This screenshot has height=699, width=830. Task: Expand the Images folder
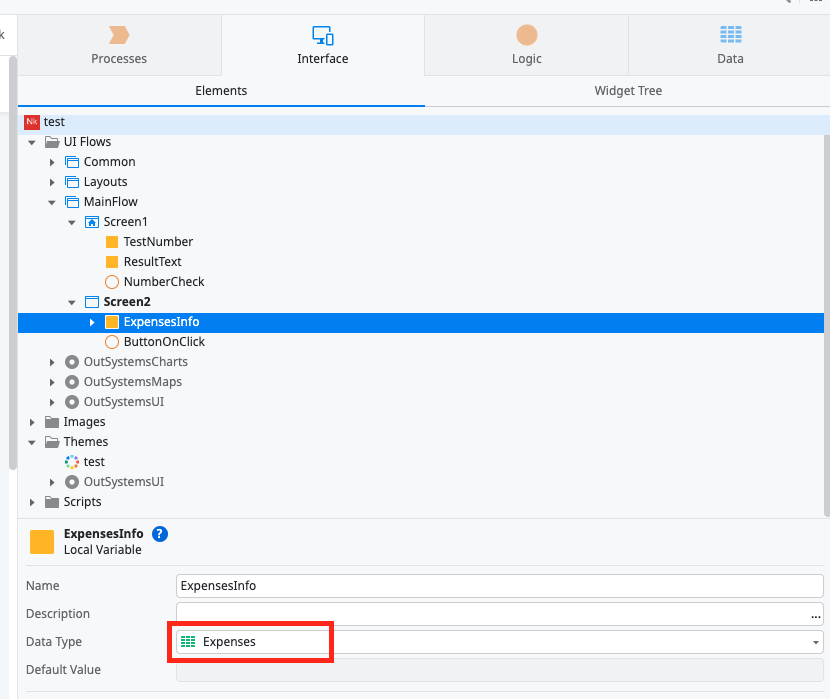32,422
